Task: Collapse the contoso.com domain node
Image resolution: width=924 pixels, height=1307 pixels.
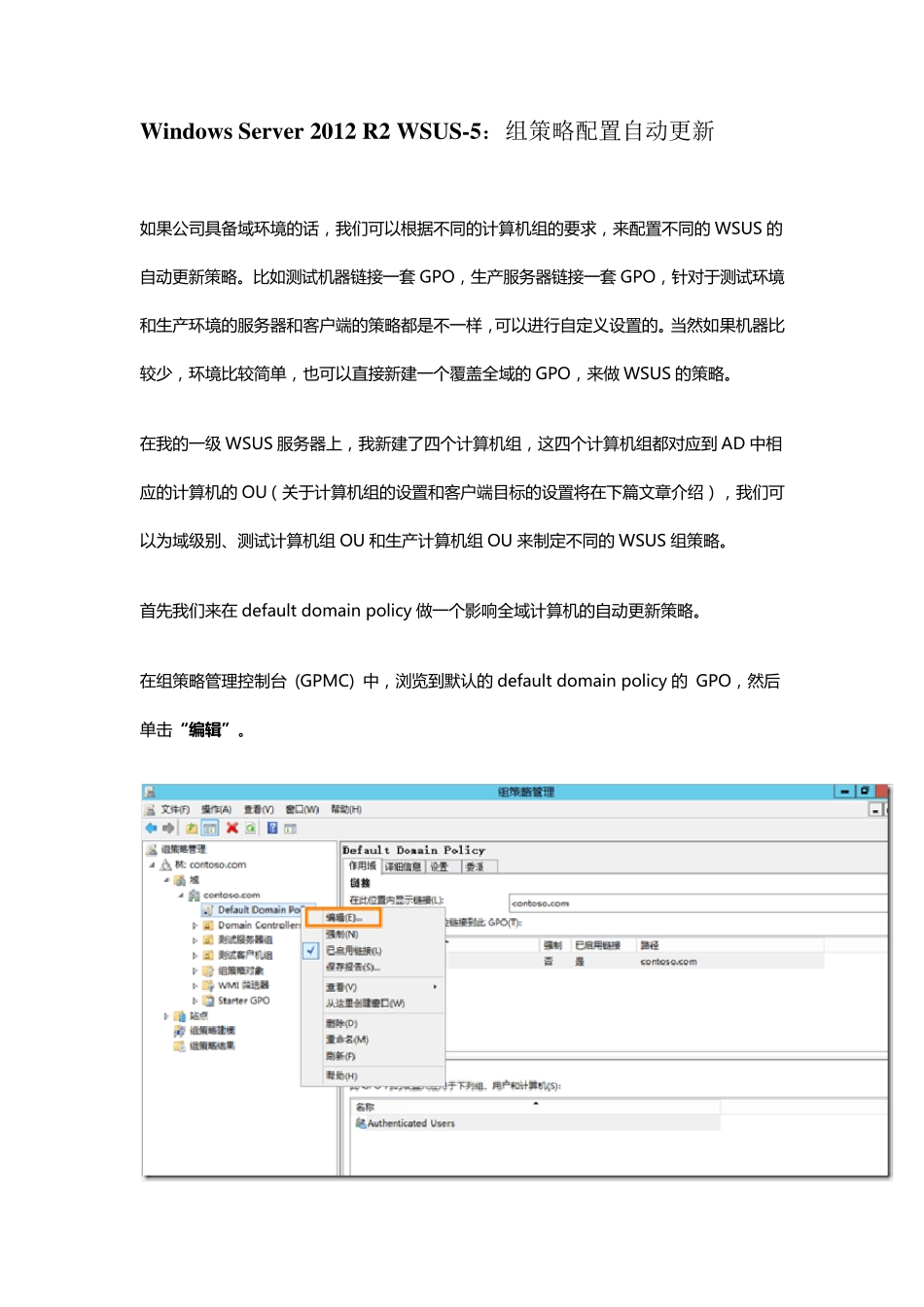Action: coord(180,895)
